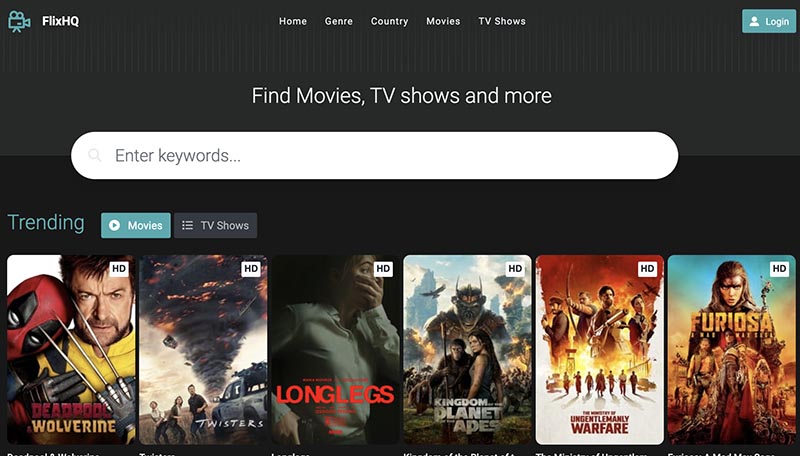Open the Twisters movie poster
This screenshot has height=456, width=800.
click(203, 350)
